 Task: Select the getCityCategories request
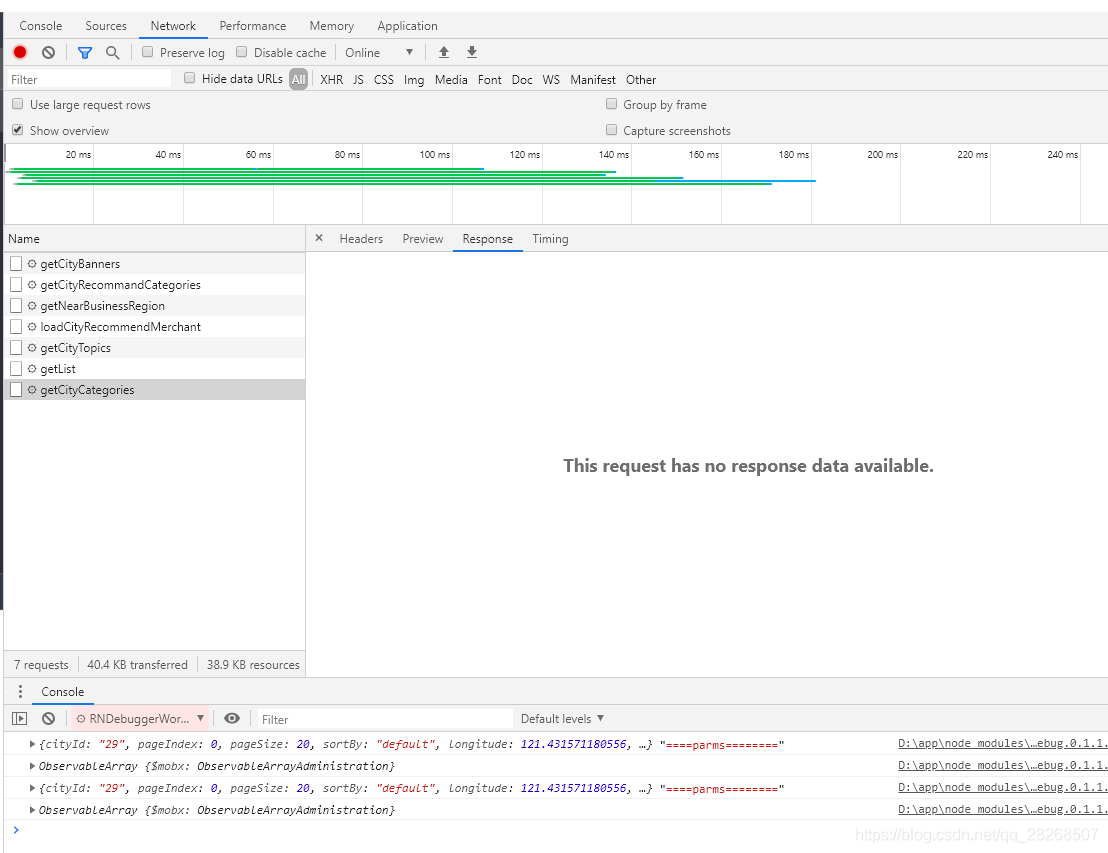pyautogui.click(x=155, y=389)
